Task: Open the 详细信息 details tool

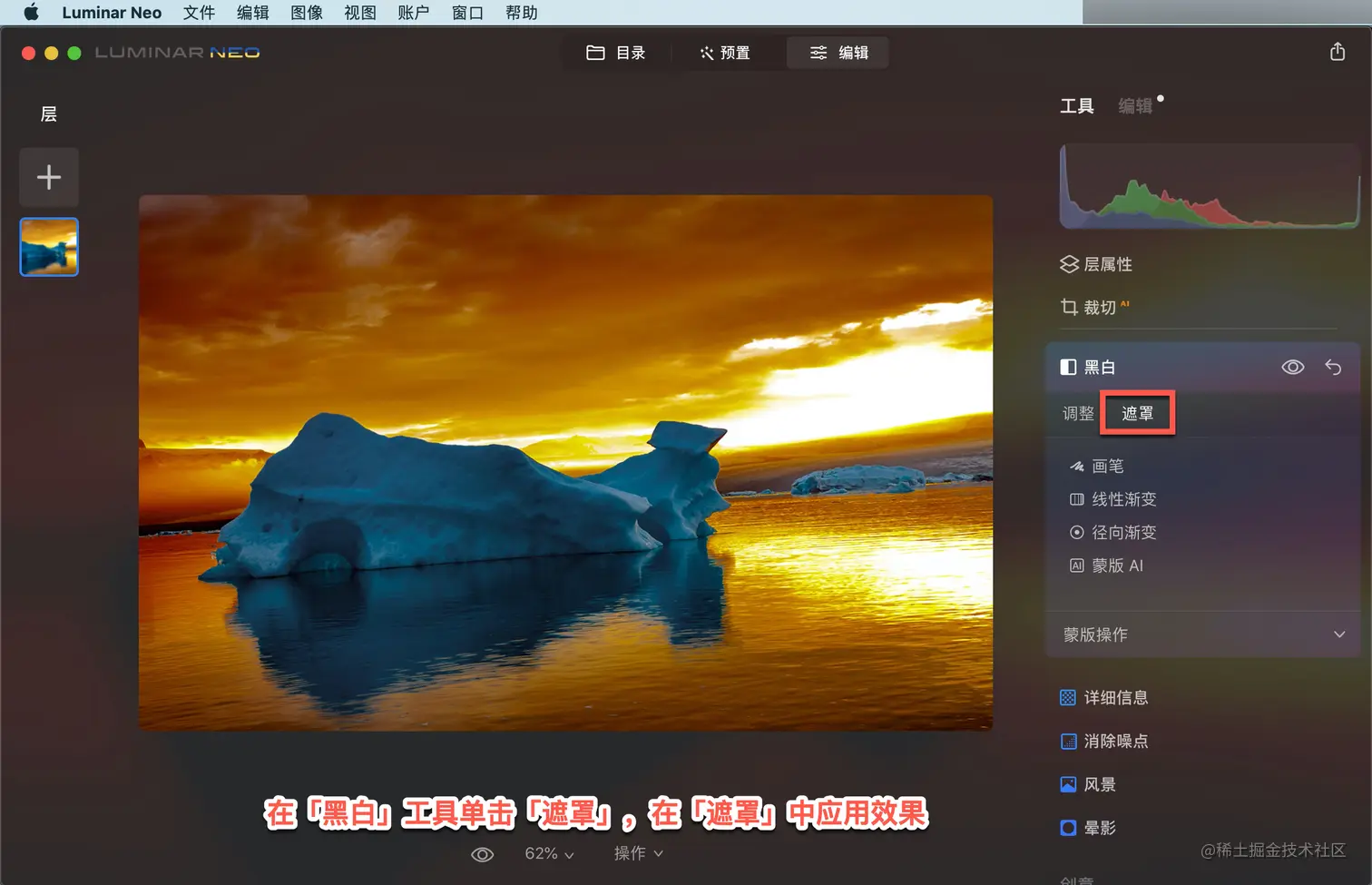Action: [x=1104, y=698]
